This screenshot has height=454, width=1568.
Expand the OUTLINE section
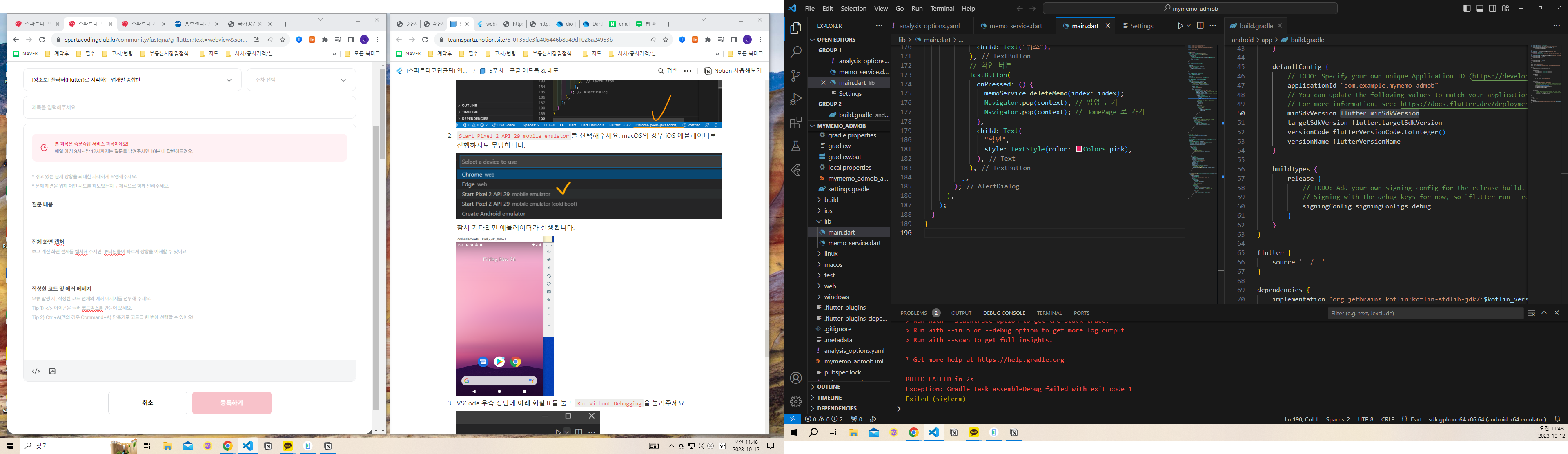pos(849,387)
